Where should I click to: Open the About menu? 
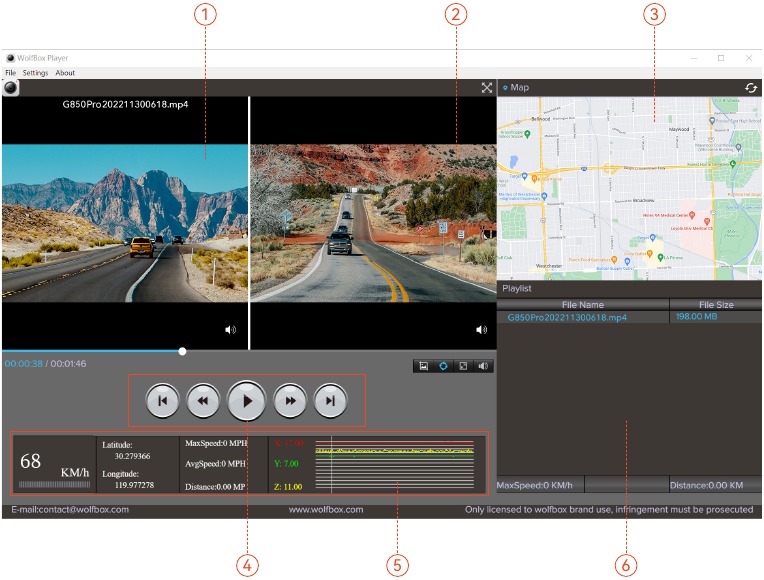tap(65, 73)
